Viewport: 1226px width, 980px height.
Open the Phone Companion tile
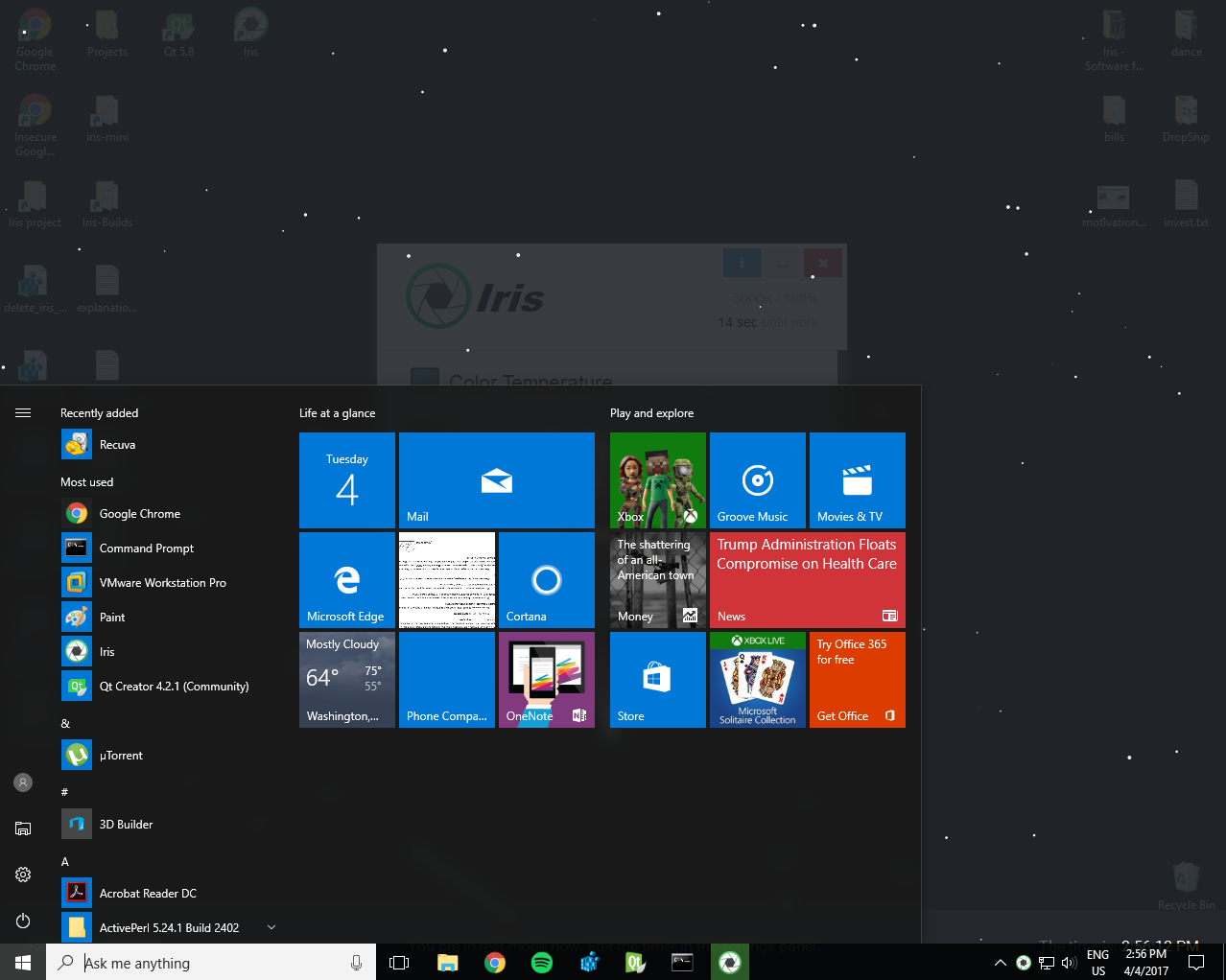(x=447, y=680)
